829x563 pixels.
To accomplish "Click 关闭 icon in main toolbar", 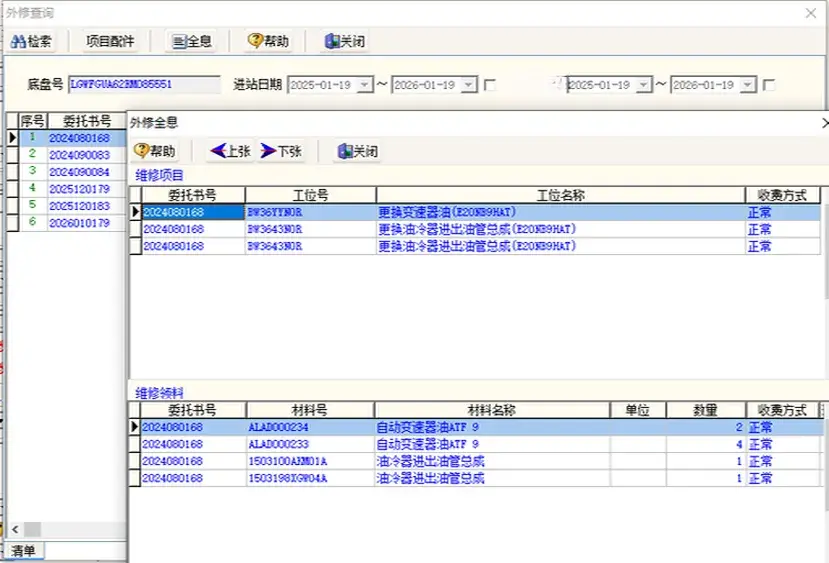I will 331,41.
